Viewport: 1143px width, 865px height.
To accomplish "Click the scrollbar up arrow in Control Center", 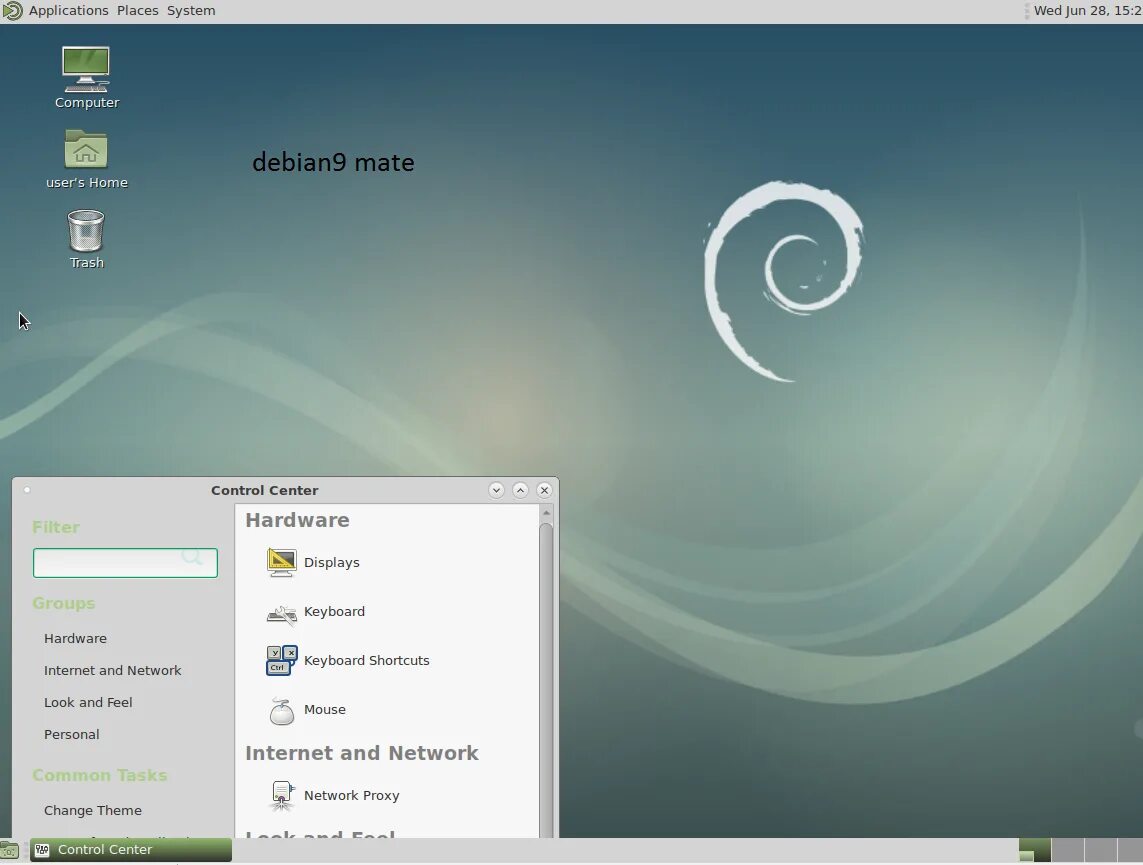I will point(546,514).
